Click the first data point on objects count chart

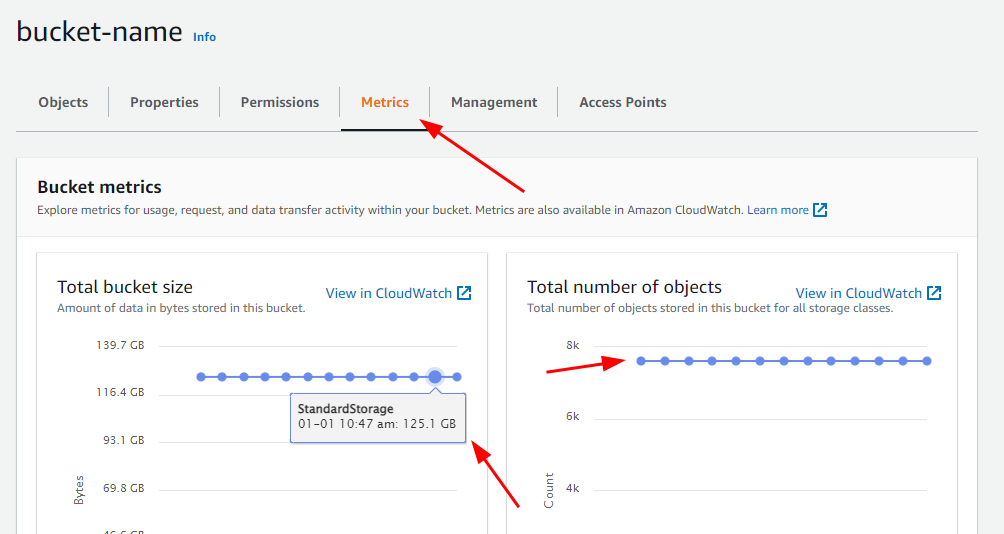[641, 361]
